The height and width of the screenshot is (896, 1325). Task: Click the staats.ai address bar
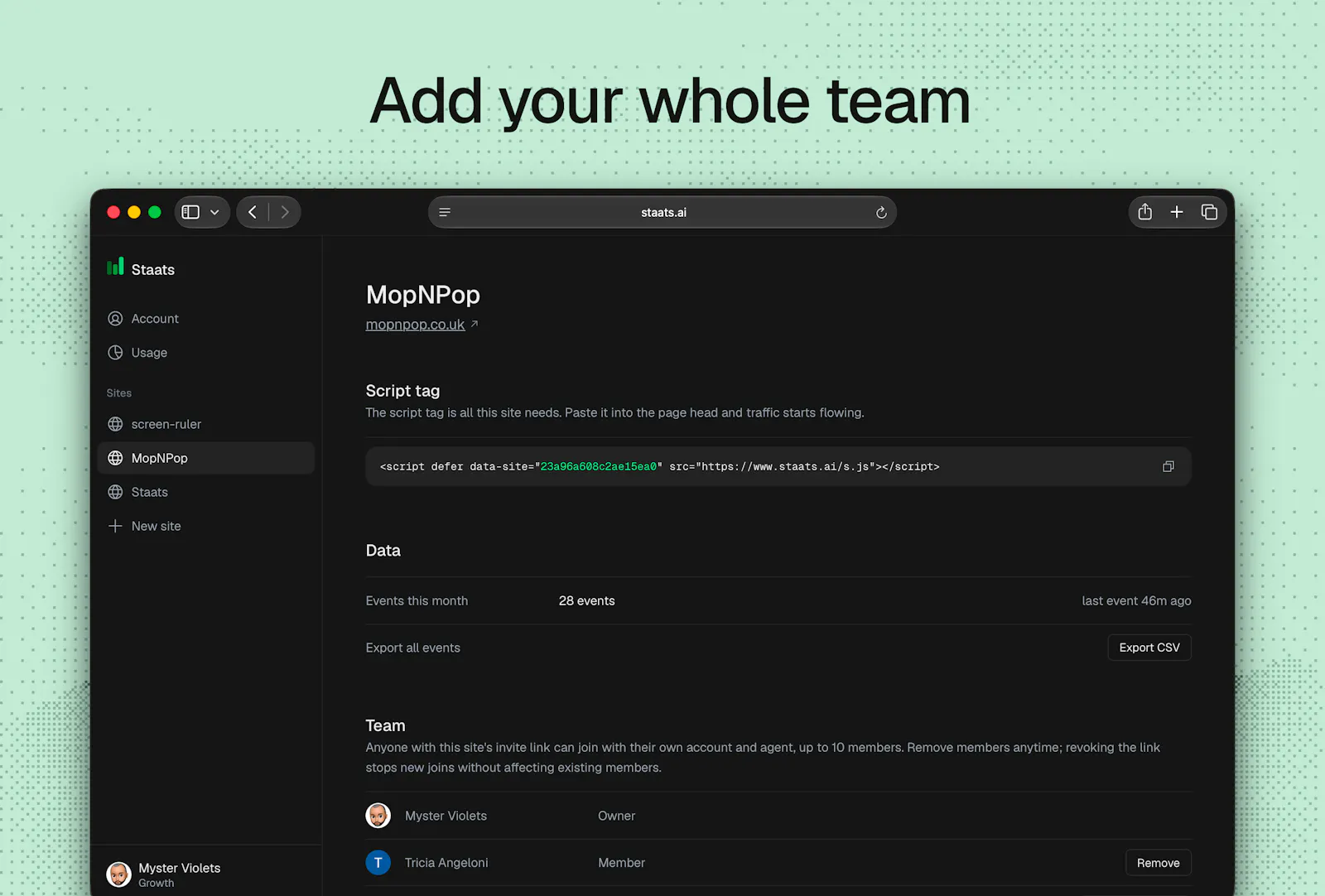tap(662, 212)
